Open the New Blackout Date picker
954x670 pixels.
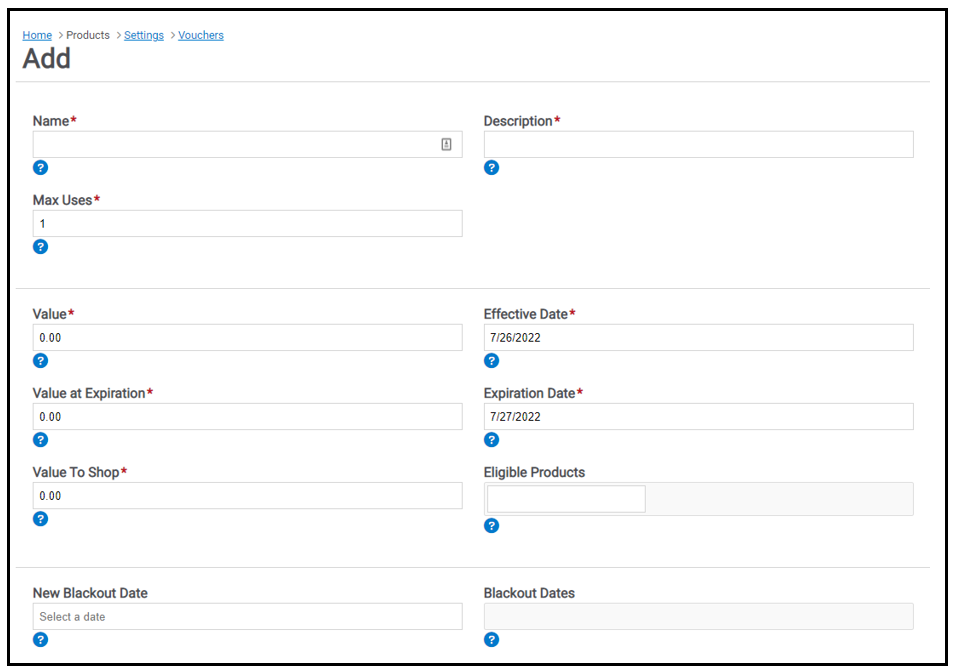(x=248, y=616)
